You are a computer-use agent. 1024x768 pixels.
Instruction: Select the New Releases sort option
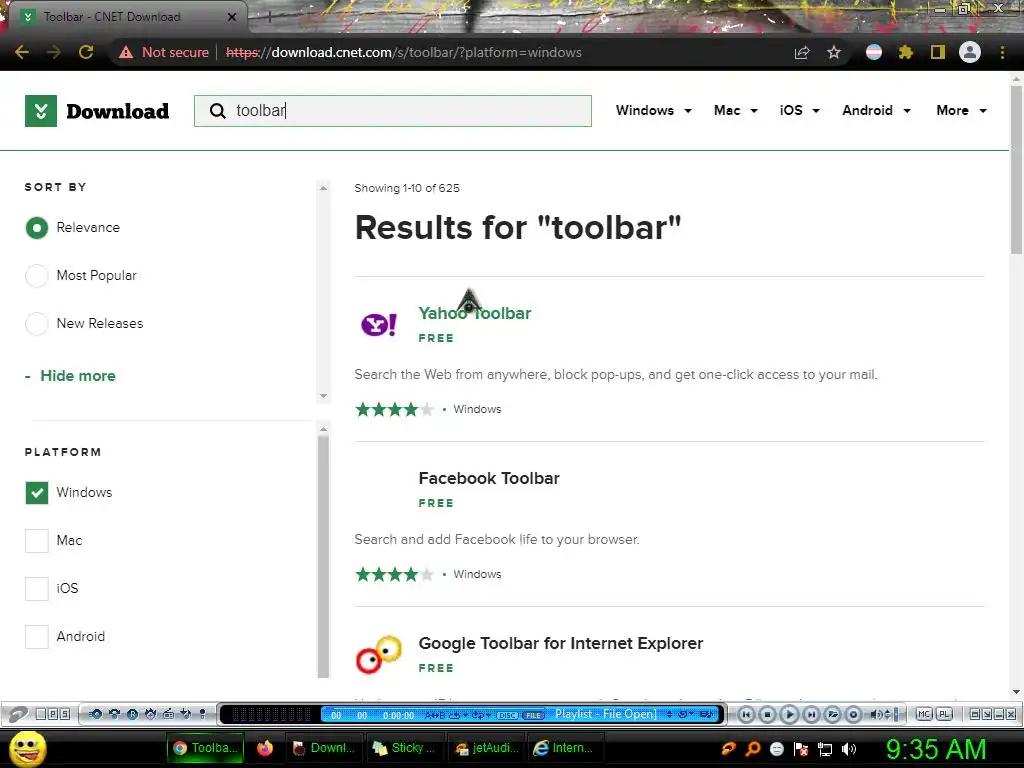pyautogui.click(x=37, y=323)
